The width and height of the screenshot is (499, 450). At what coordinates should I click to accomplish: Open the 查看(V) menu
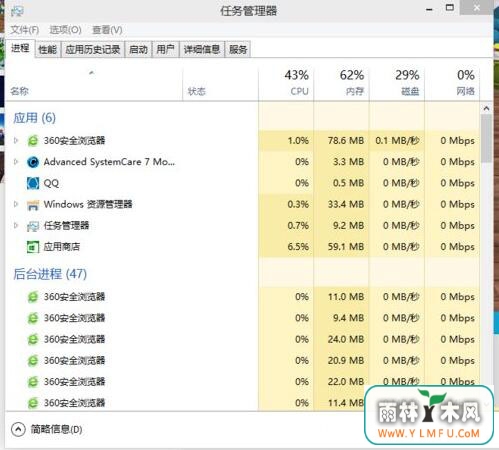click(107, 30)
